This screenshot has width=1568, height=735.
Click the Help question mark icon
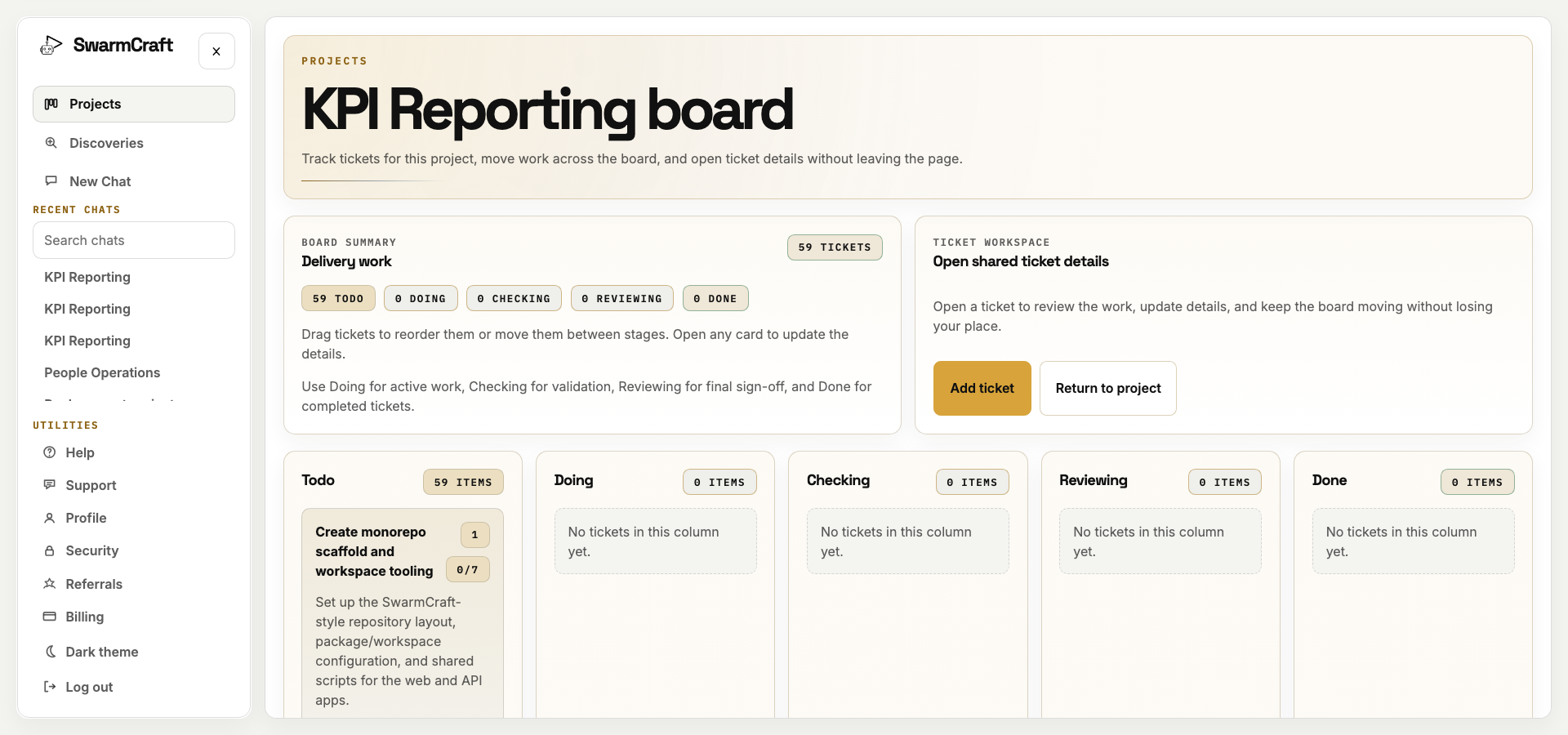50,452
